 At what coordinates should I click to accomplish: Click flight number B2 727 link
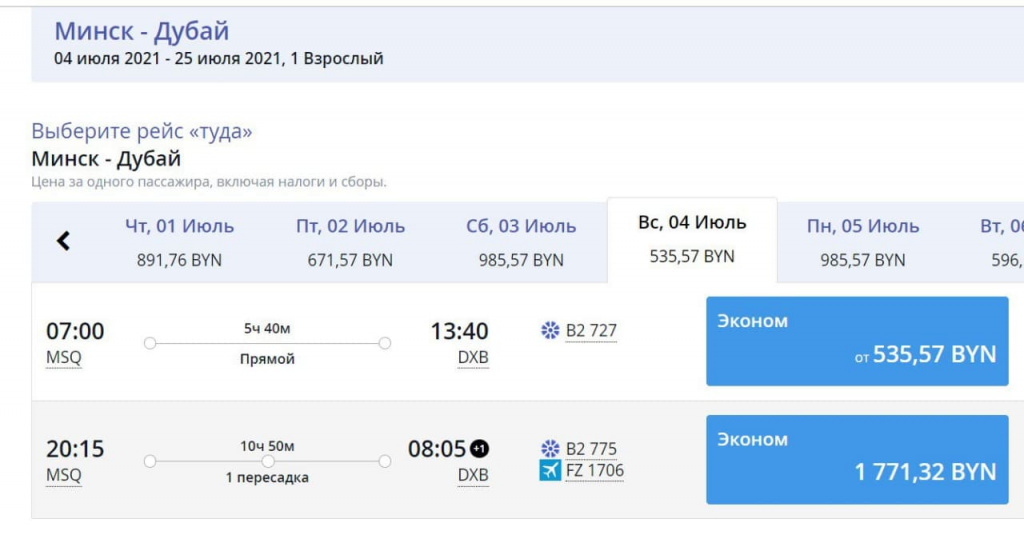point(591,331)
